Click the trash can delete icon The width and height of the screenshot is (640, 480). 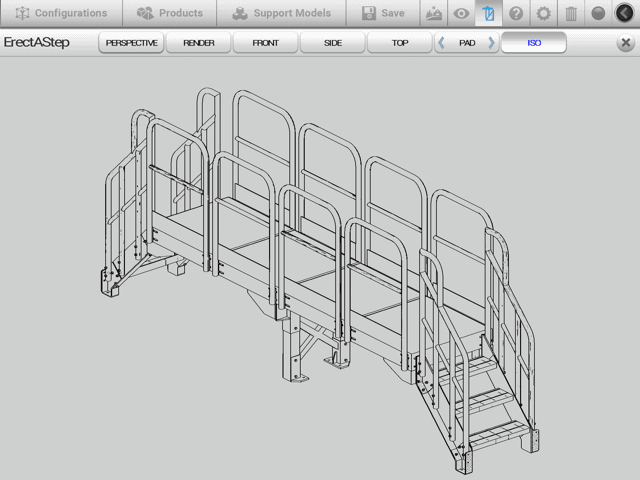click(x=570, y=14)
